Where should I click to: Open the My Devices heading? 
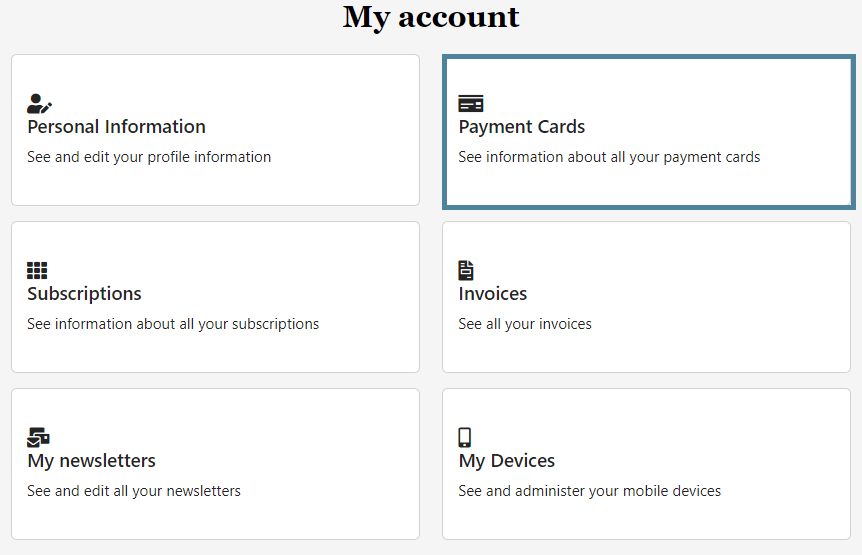click(507, 461)
